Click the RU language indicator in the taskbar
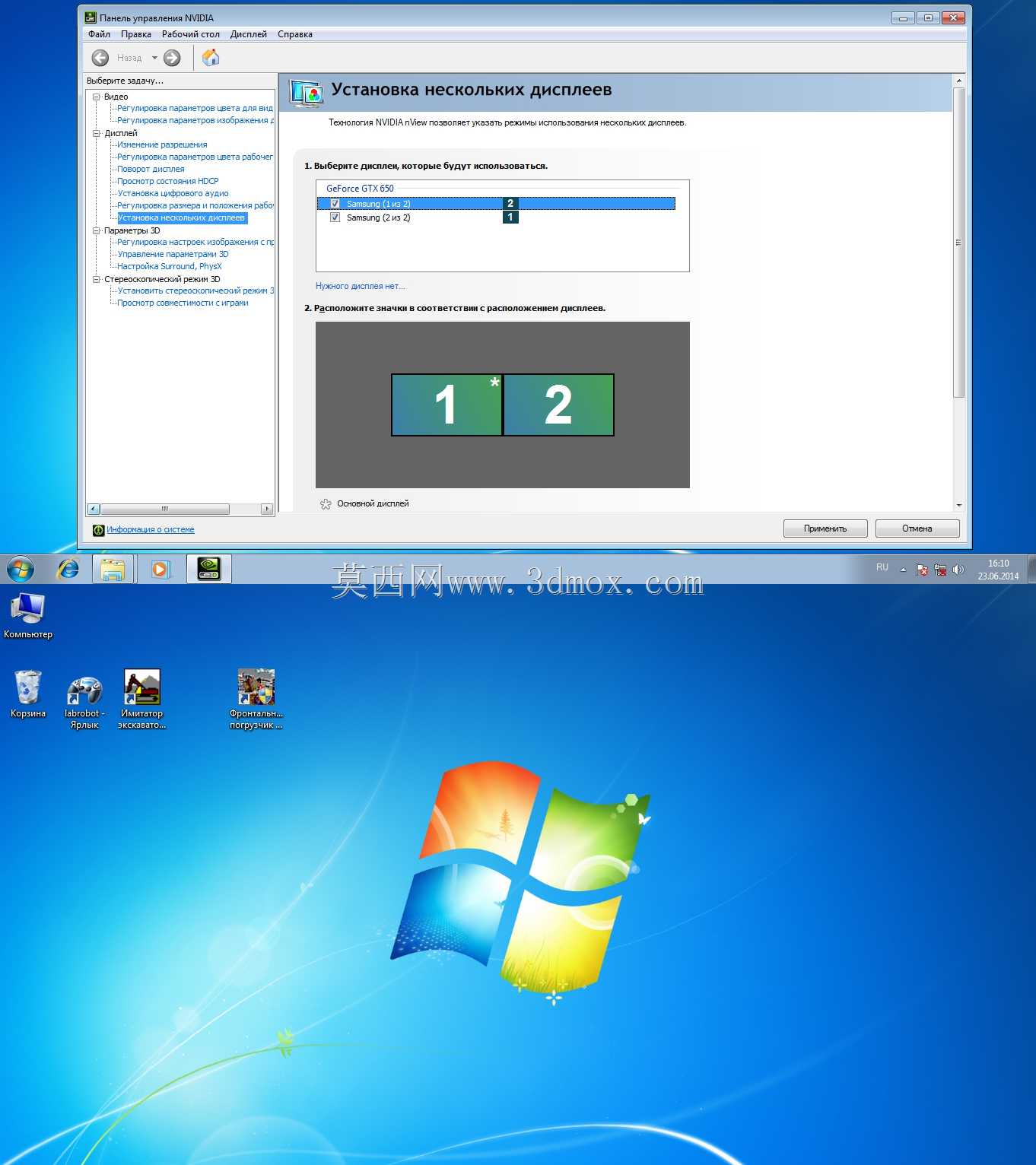 [882, 567]
